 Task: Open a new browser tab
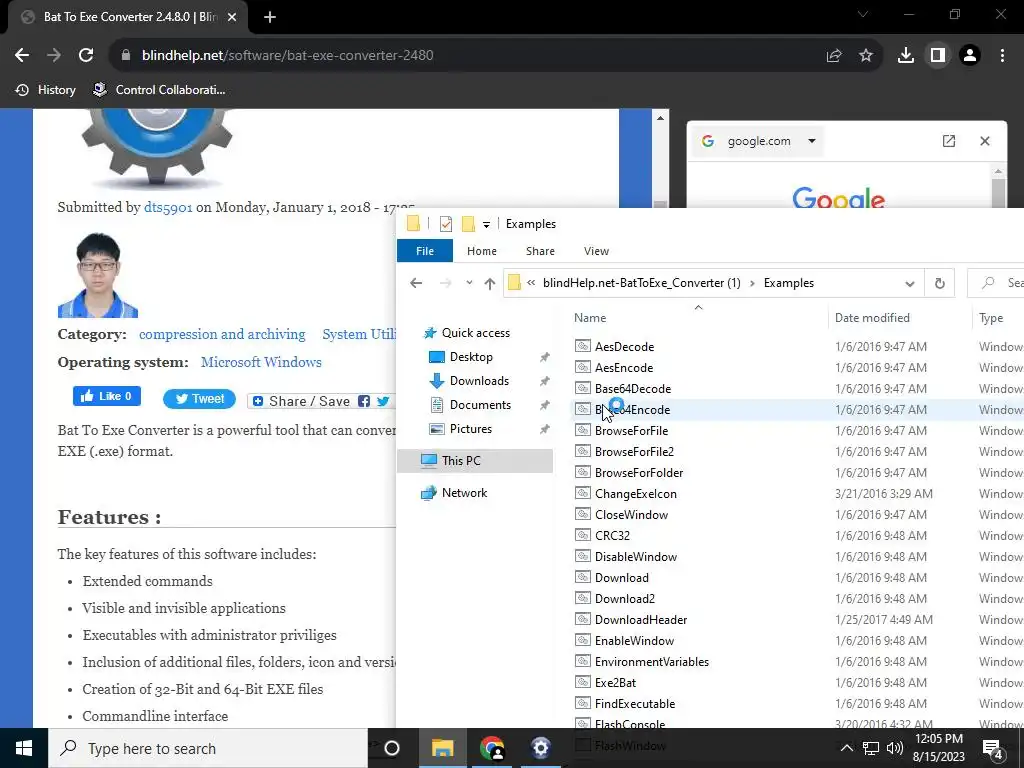tap(270, 18)
